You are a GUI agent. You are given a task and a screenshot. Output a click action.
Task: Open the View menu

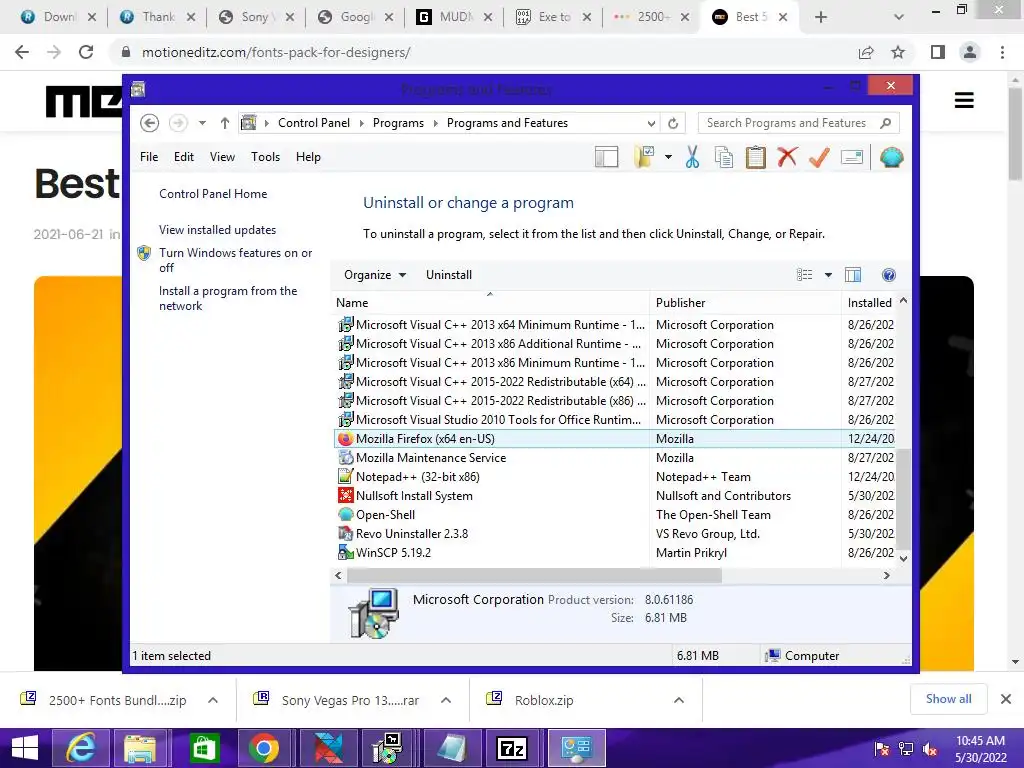[222, 157]
